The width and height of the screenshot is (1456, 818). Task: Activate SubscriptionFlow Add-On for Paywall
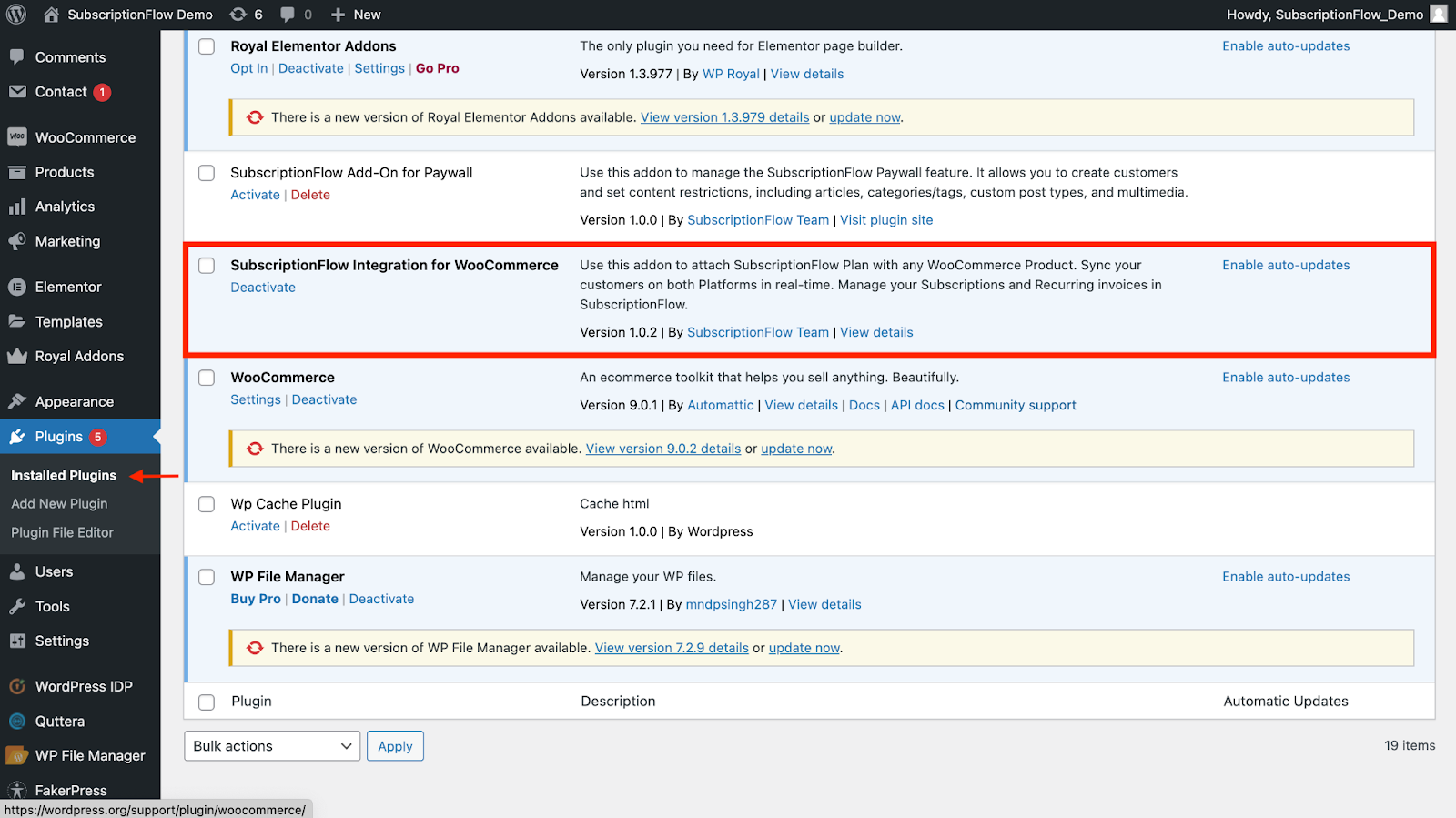tap(255, 195)
